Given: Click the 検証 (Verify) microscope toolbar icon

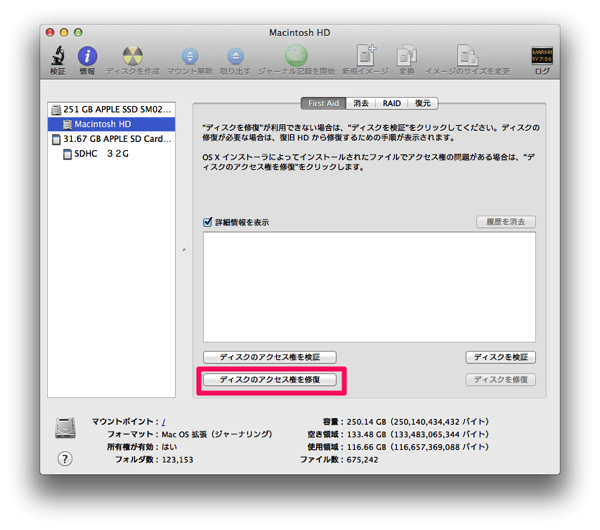Looking at the screenshot, I should [58, 55].
